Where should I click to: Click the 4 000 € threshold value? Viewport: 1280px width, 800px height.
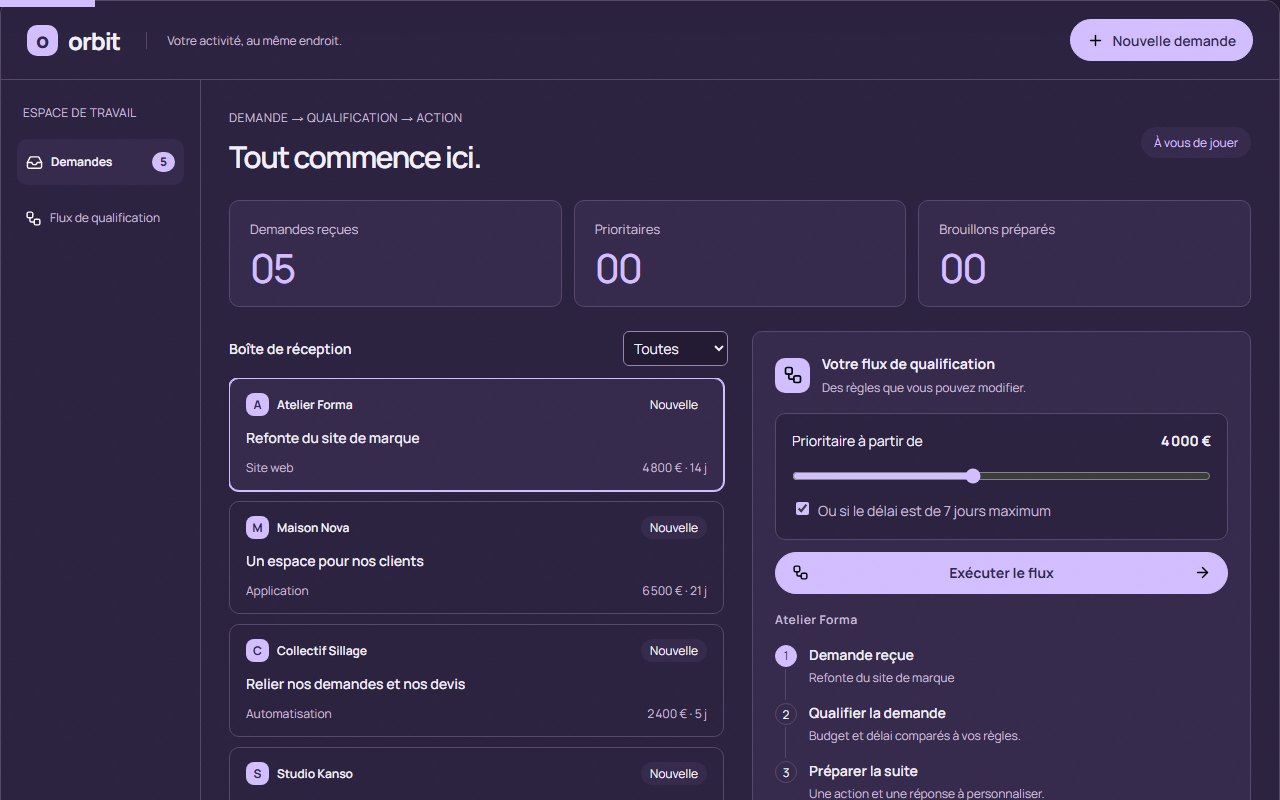click(1186, 441)
